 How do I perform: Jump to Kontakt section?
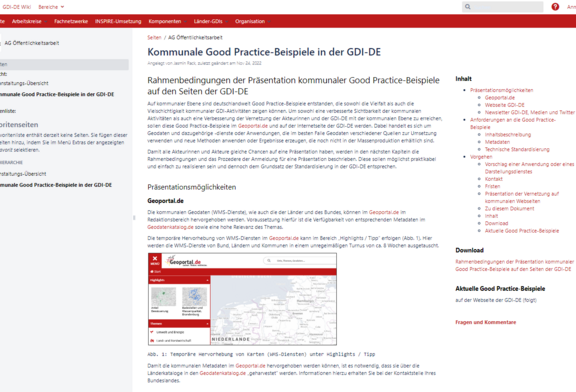click(493, 179)
